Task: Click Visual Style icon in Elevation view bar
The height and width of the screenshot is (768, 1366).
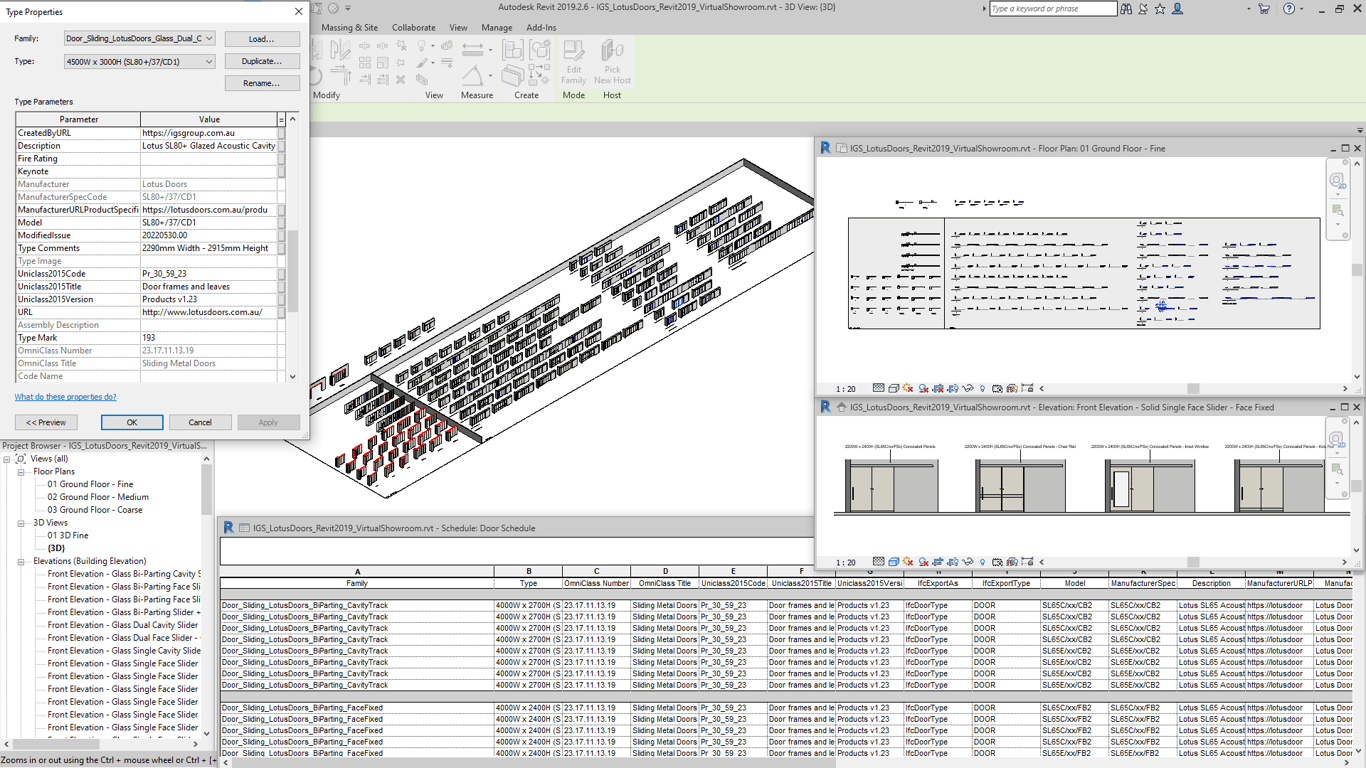Action: tap(894, 562)
